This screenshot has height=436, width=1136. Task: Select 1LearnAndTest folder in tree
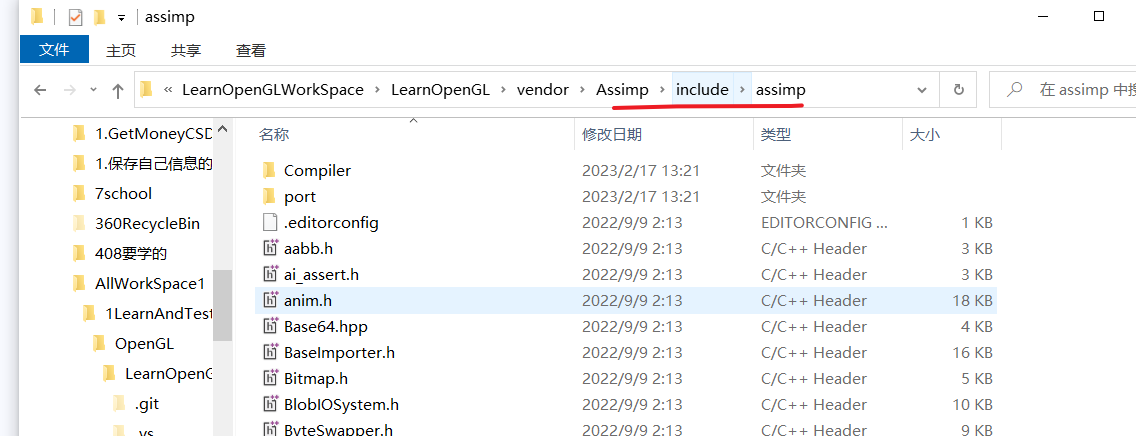(159, 314)
